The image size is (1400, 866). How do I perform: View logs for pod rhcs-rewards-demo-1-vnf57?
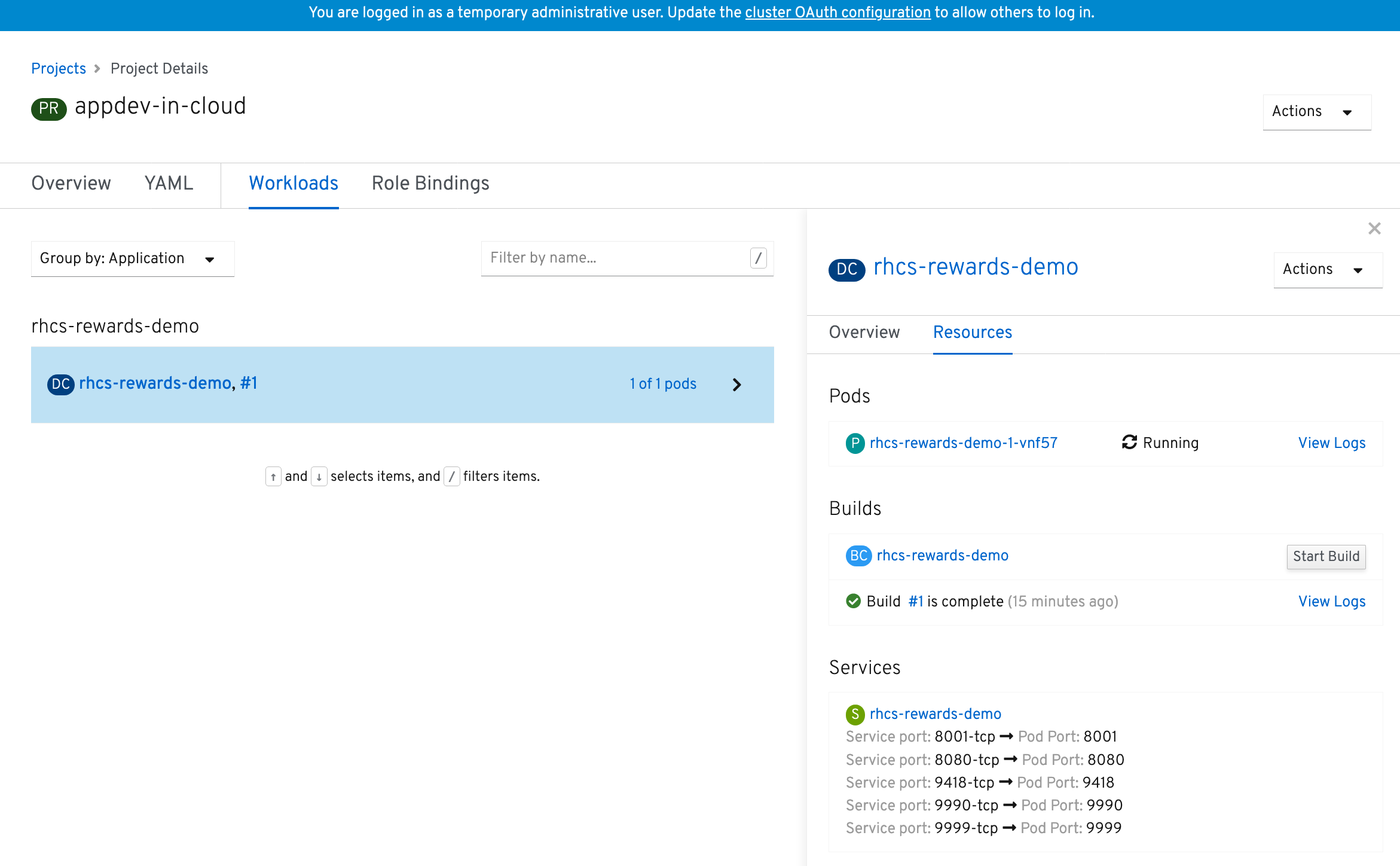tap(1331, 443)
